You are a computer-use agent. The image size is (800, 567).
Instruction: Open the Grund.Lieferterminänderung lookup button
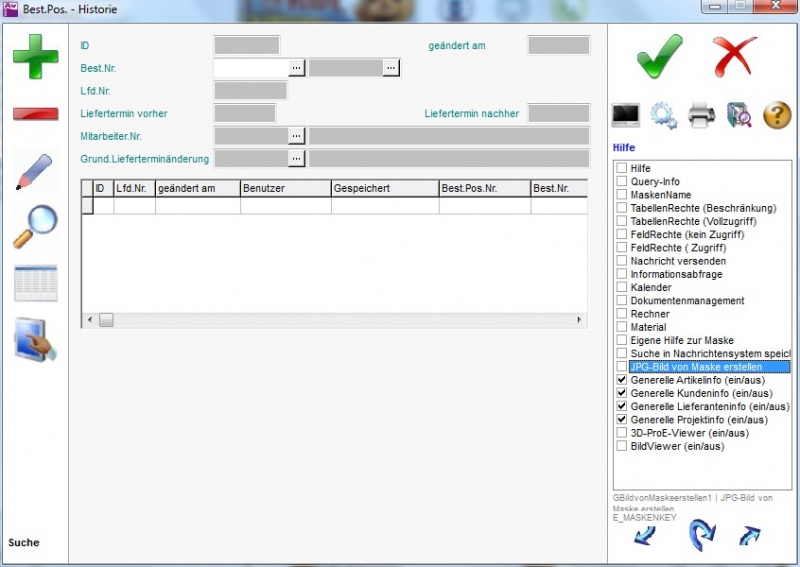(x=297, y=158)
